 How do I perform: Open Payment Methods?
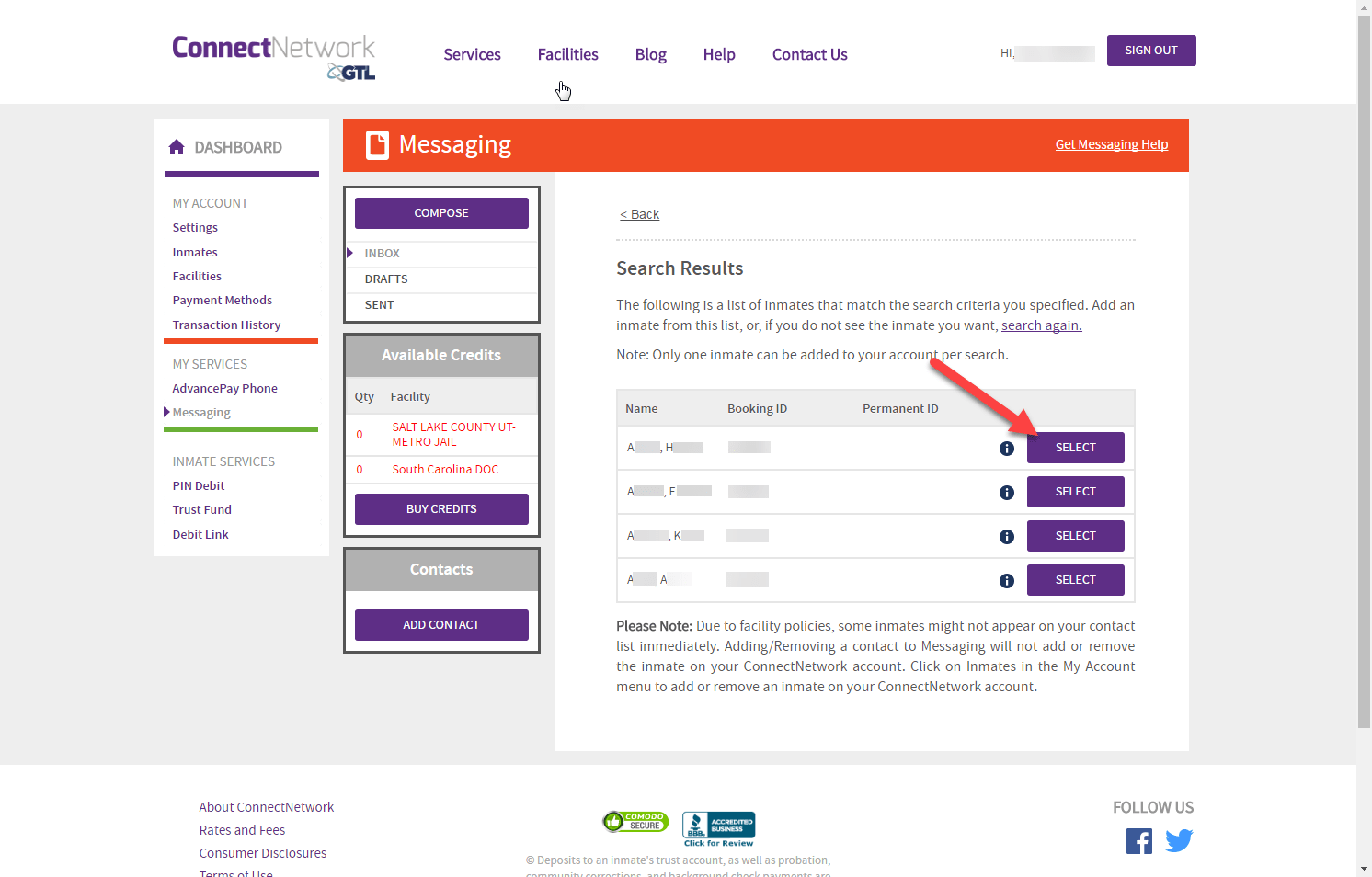tap(223, 301)
